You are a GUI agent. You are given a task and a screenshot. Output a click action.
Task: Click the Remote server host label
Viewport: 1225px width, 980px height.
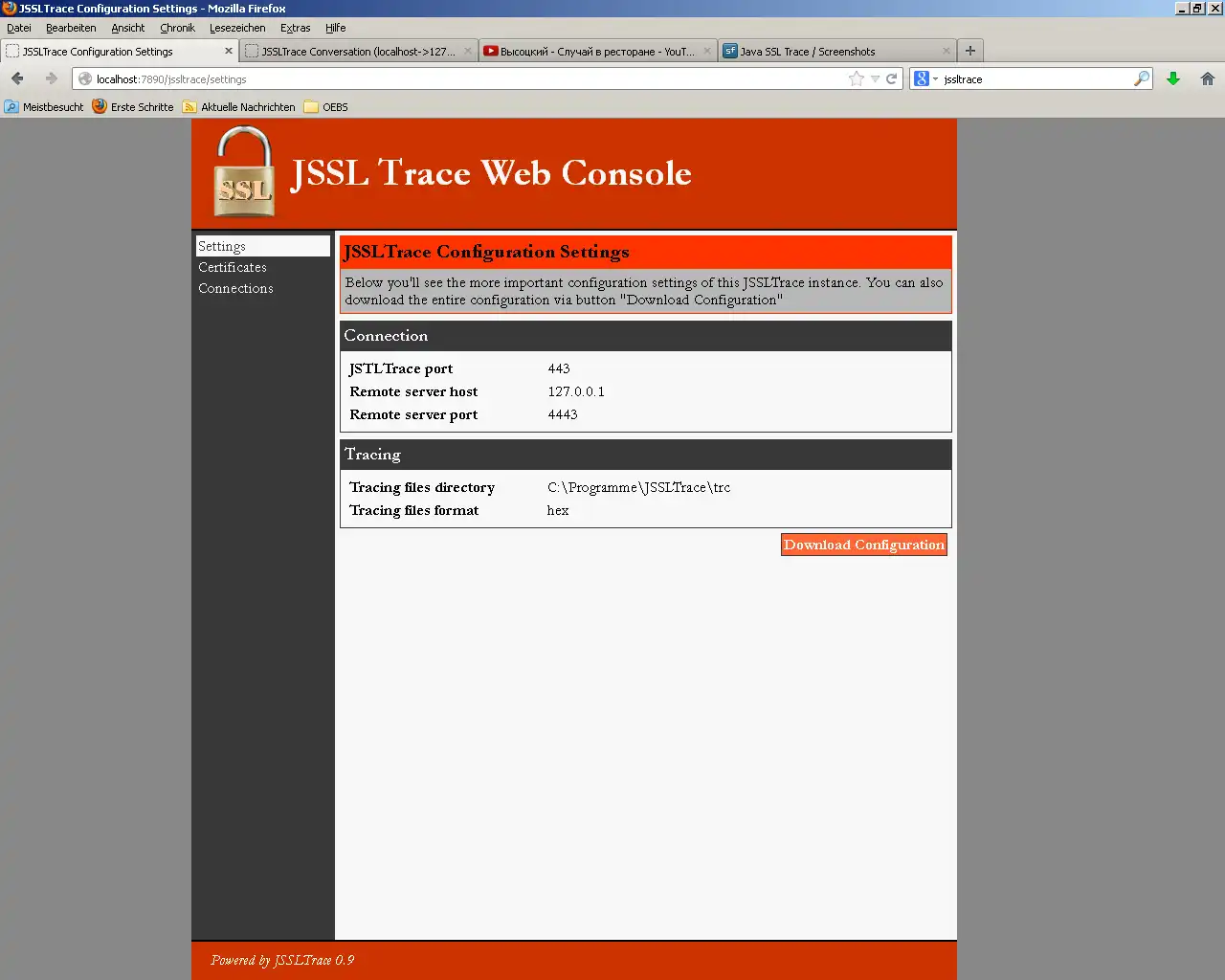point(413,391)
